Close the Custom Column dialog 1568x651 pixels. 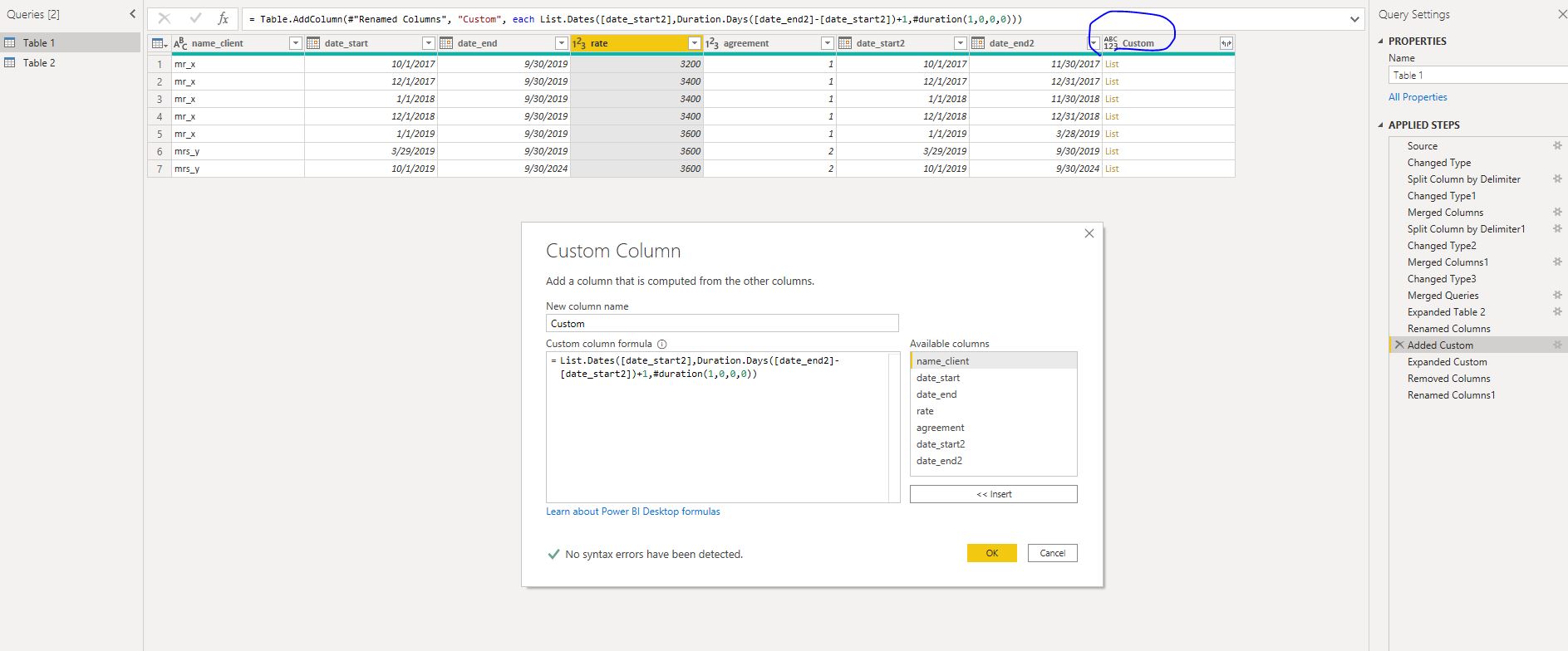[1089, 233]
